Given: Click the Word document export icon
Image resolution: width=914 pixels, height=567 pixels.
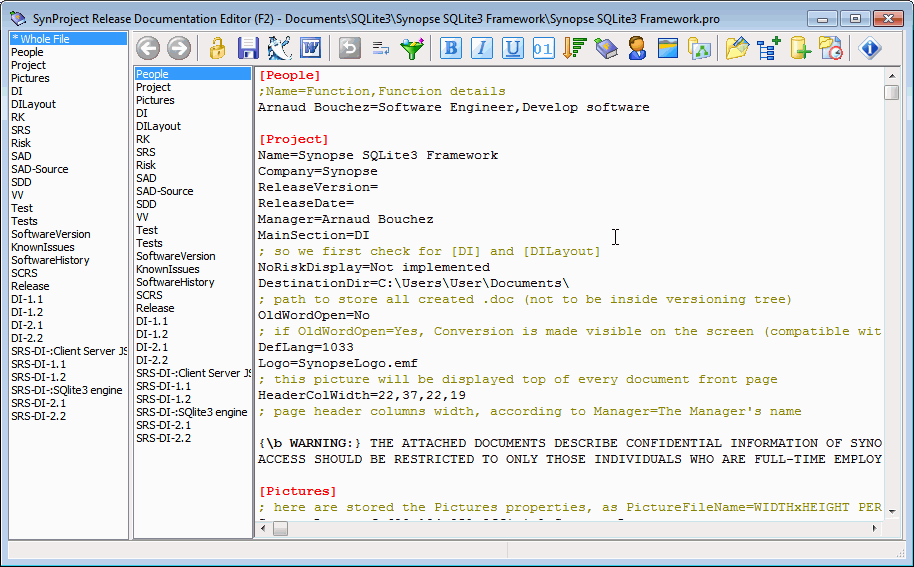Looking at the screenshot, I should (x=311, y=48).
